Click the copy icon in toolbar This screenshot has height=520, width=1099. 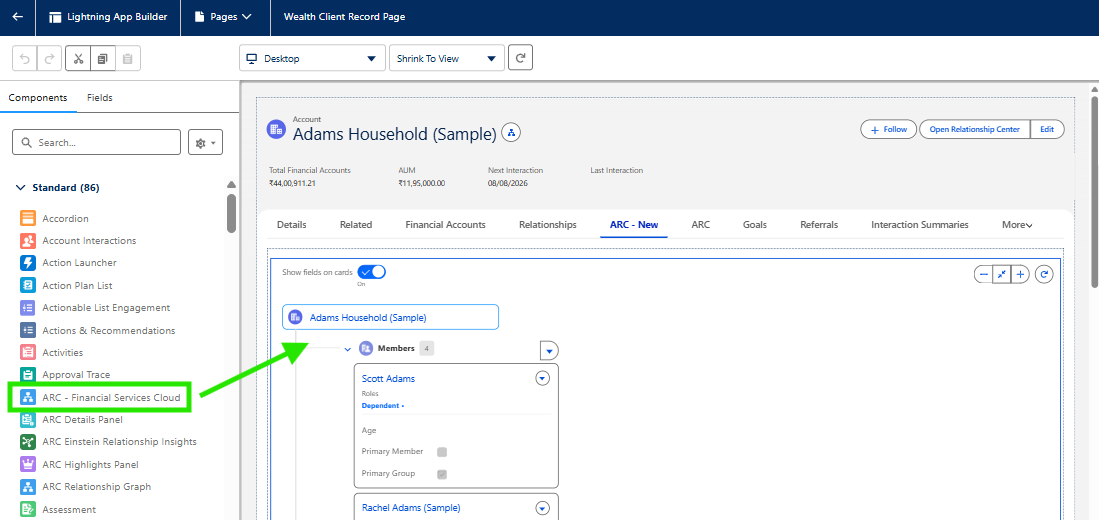102,59
